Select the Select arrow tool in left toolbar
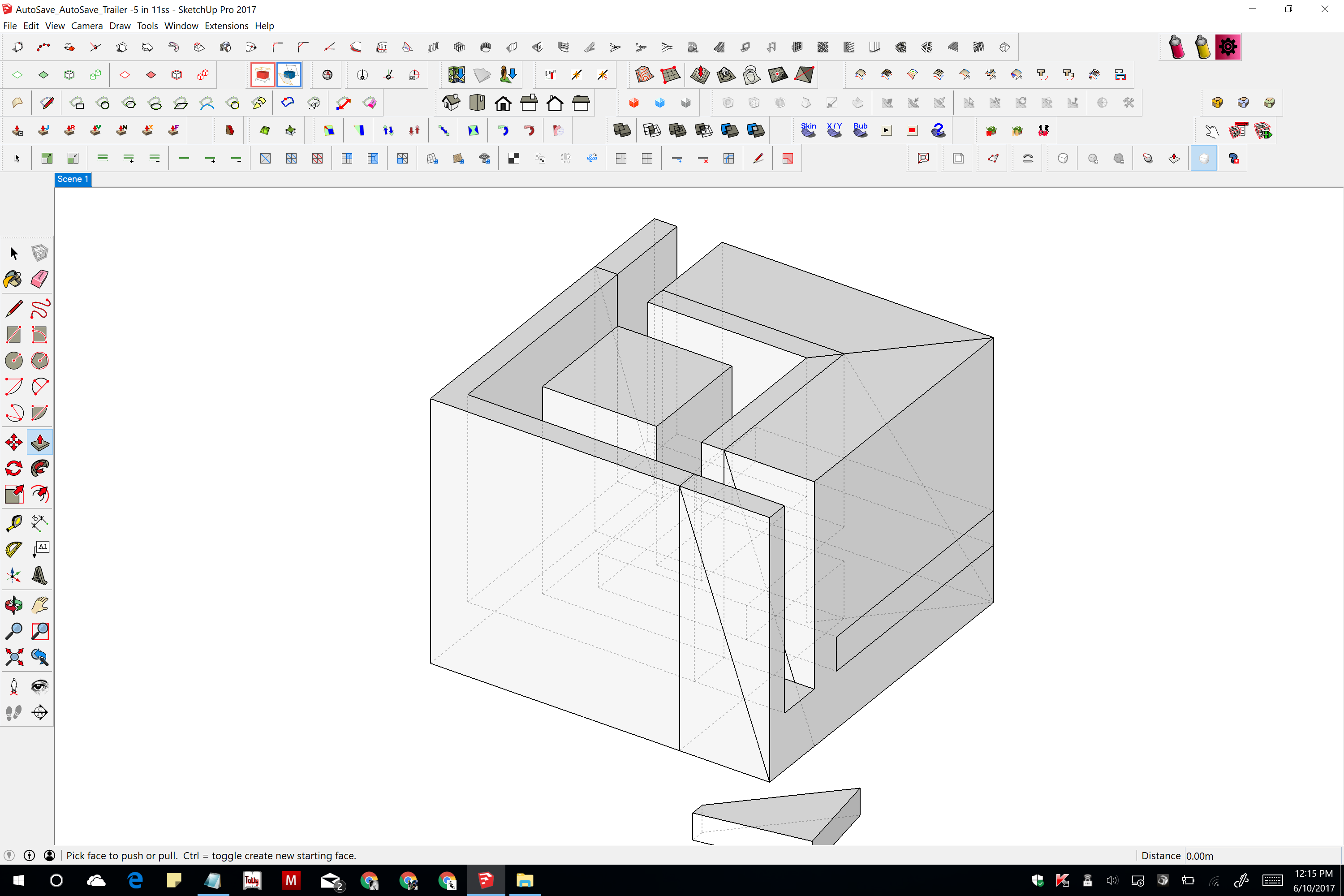Image resolution: width=1344 pixels, height=896 pixels. tap(14, 253)
